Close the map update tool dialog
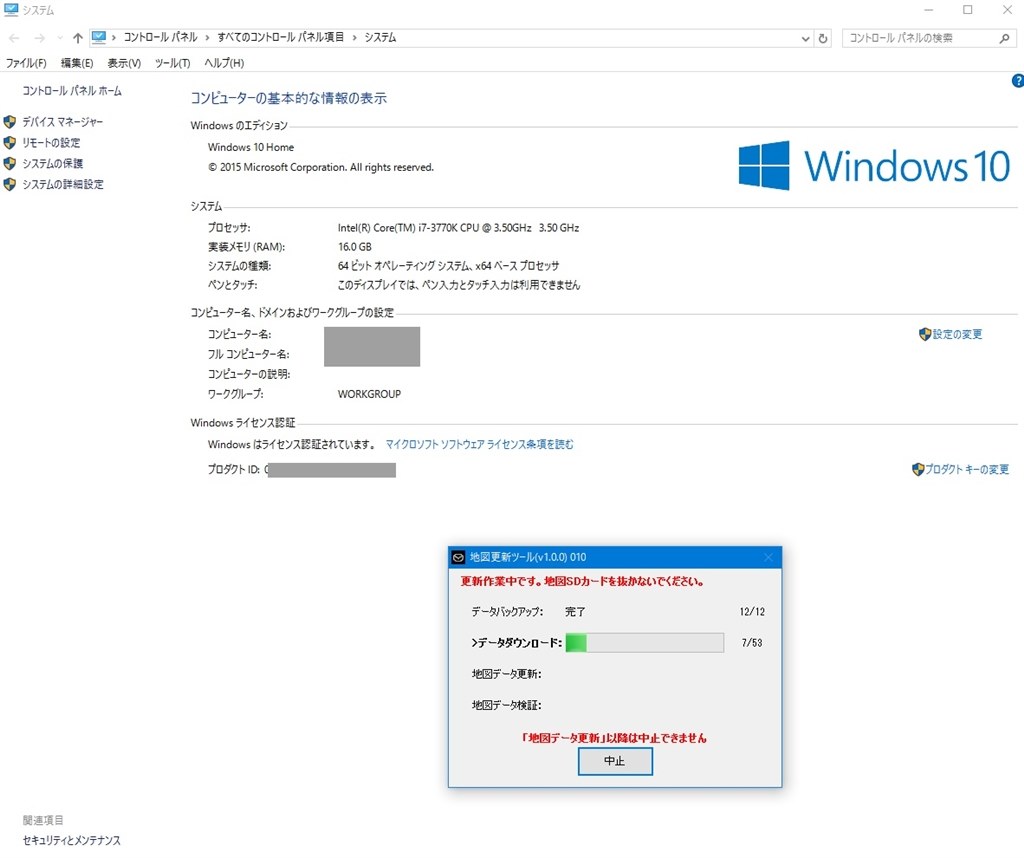The image size is (1024, 858). pos(768,558)
